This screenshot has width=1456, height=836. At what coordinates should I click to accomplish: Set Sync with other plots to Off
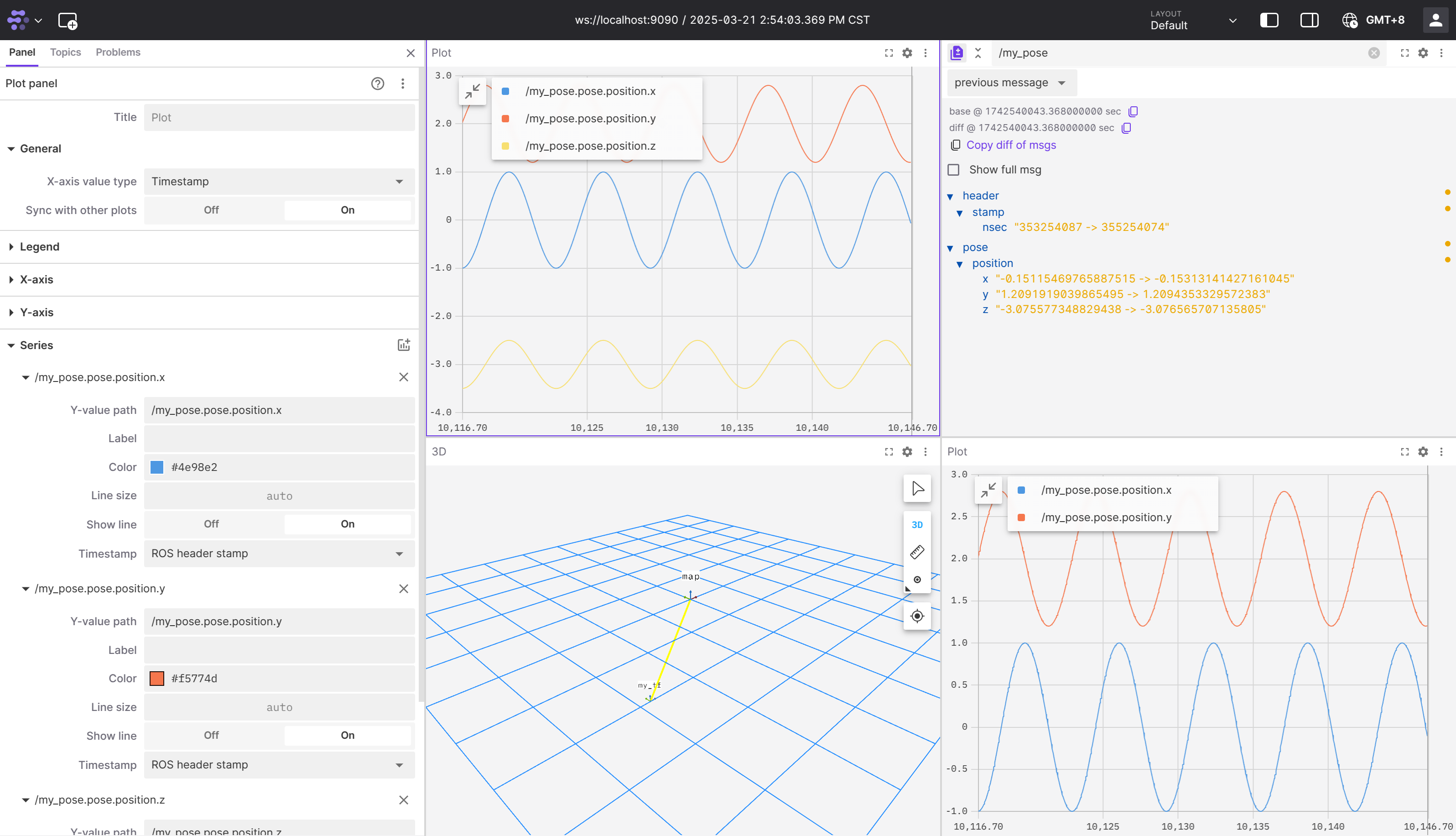point(211,210)
